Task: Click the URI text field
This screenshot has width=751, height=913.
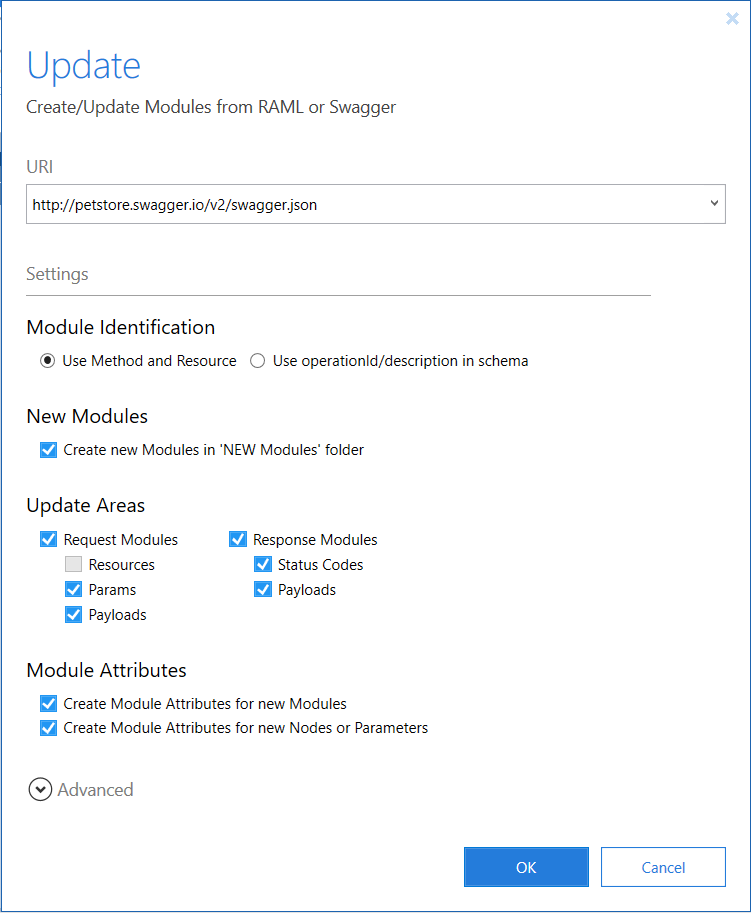Action: [360, 205]
